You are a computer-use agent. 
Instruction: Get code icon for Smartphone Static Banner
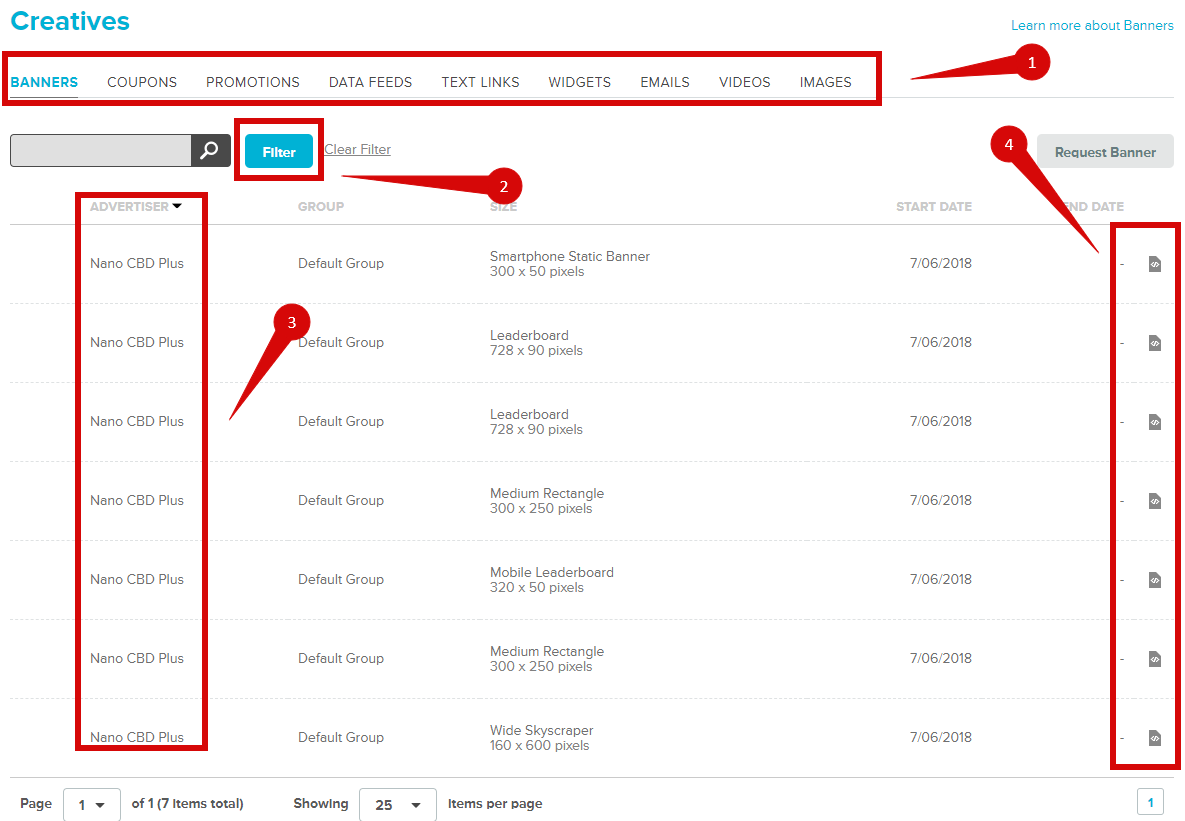point(1154,264)
